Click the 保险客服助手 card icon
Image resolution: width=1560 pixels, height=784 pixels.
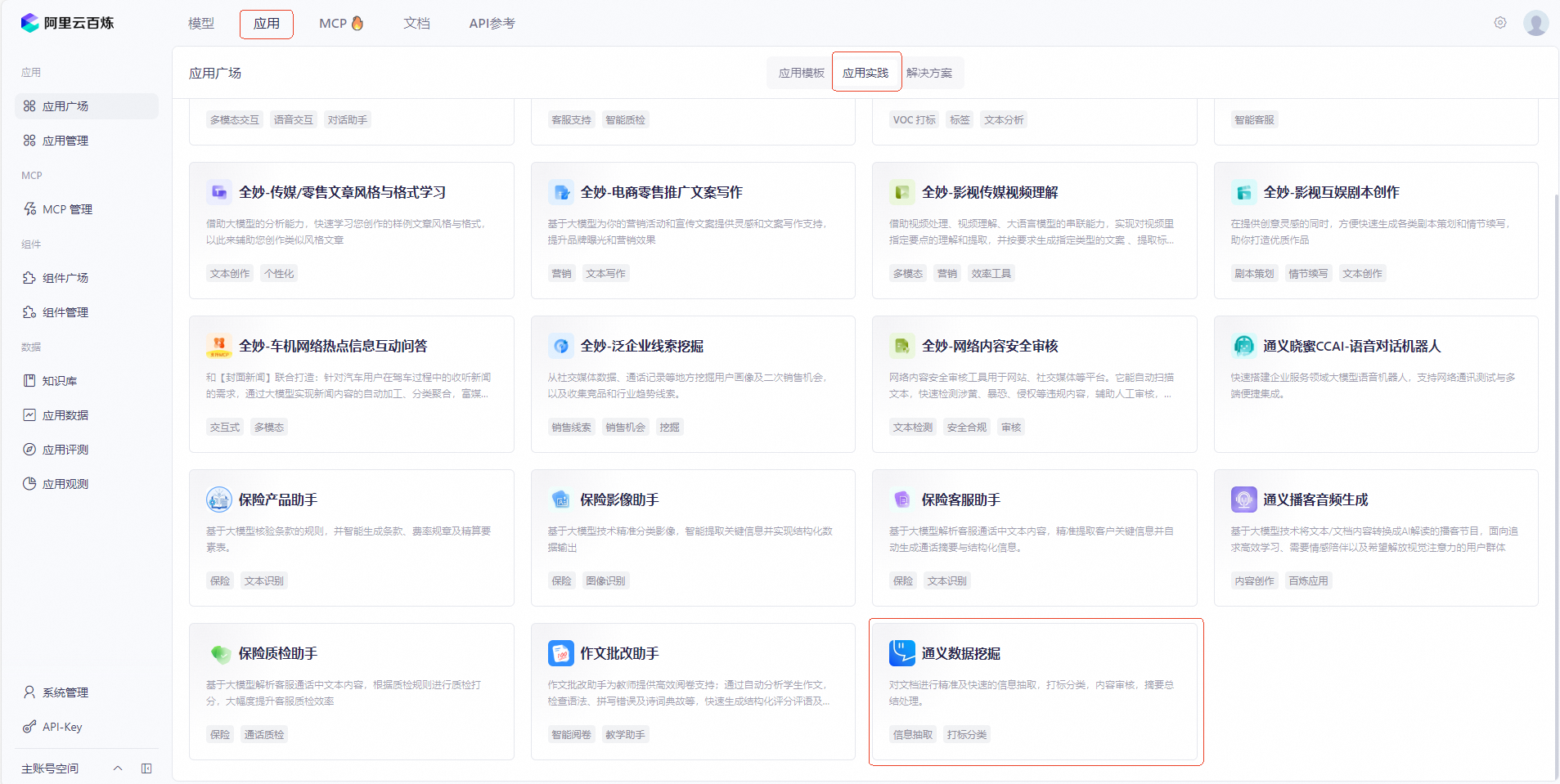[x=902, y=500]
